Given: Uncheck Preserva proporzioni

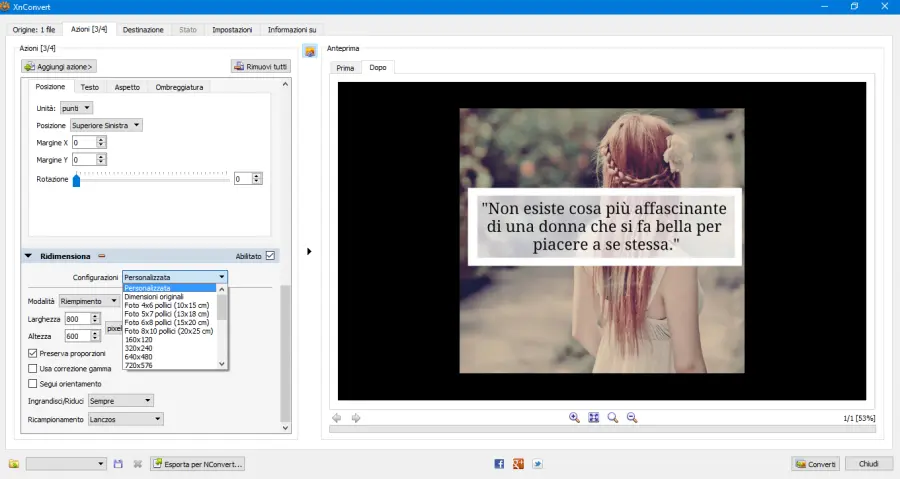Looking at the screenshot, I should (x=33, y=353).
